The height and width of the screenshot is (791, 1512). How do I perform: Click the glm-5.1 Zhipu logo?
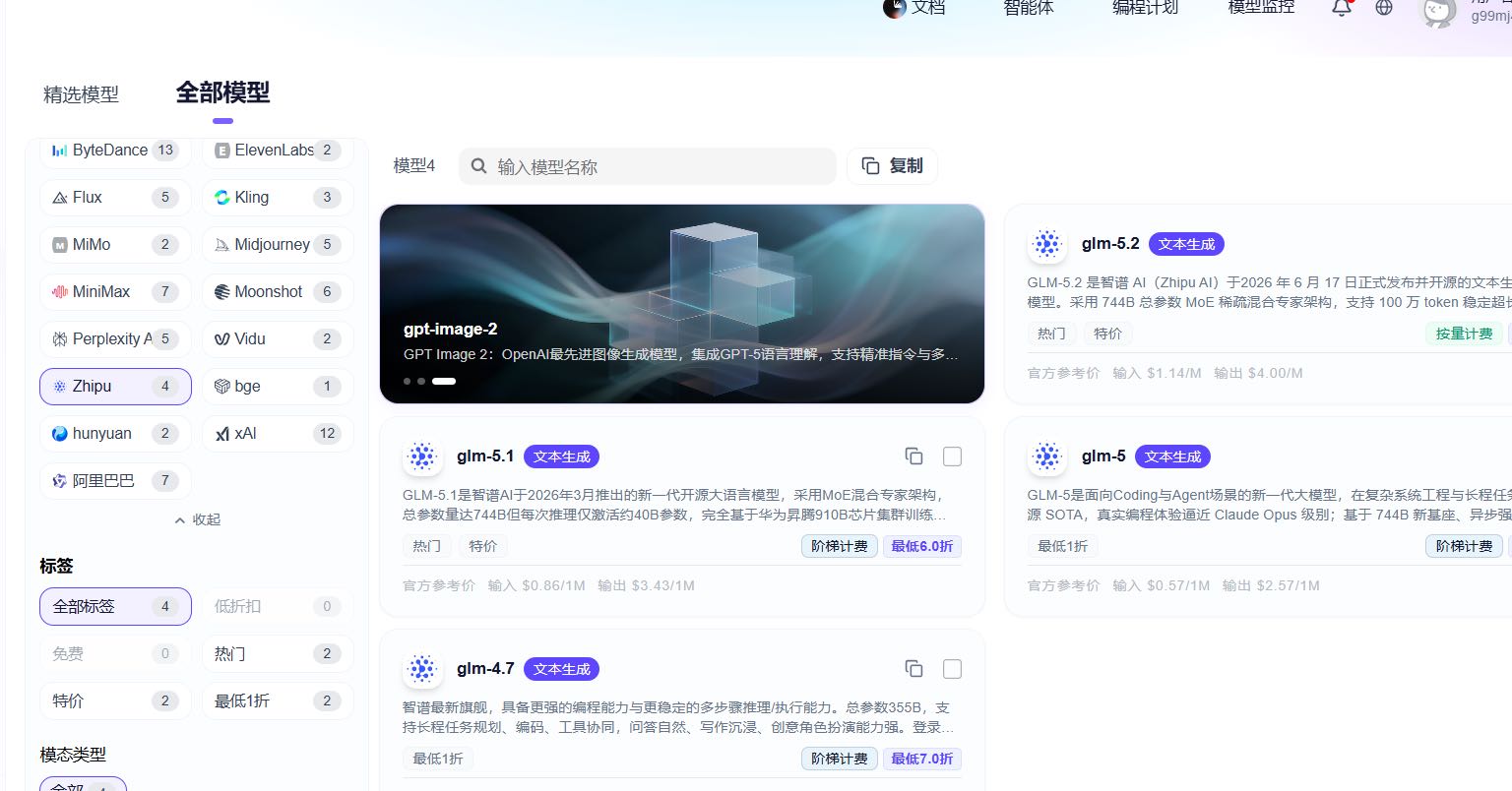(422, 456)
